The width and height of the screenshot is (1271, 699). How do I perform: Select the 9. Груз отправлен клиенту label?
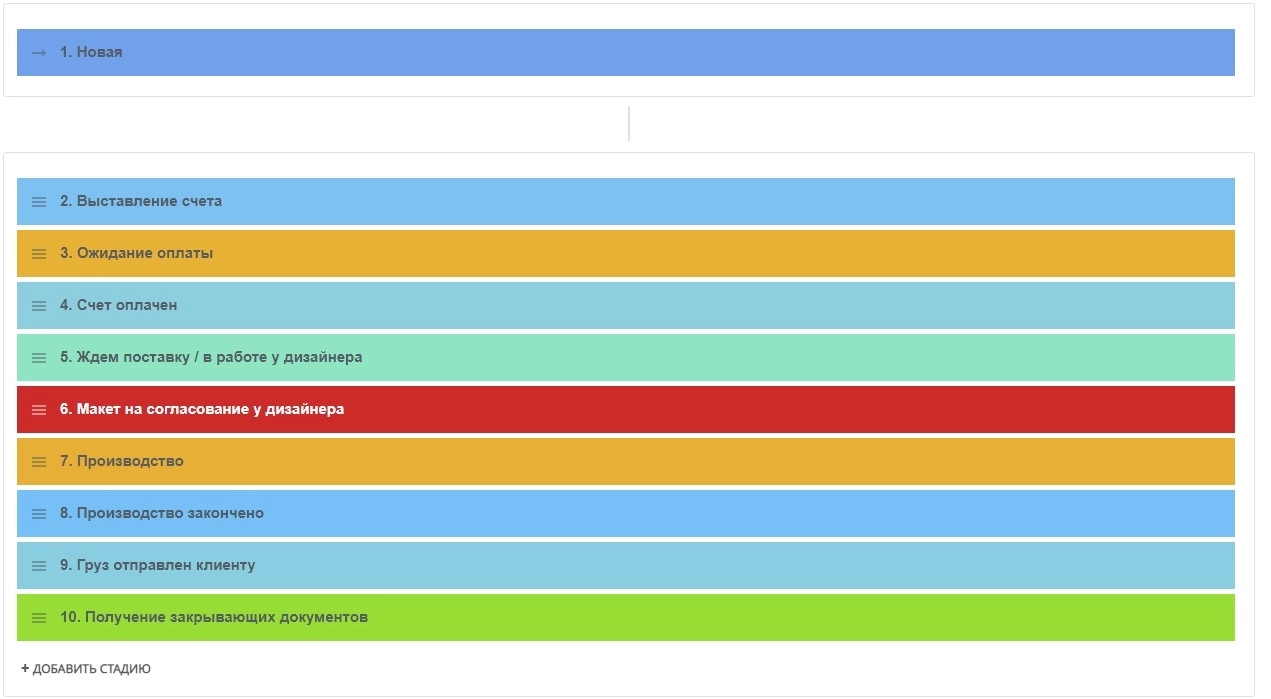(x=157, y=565)
